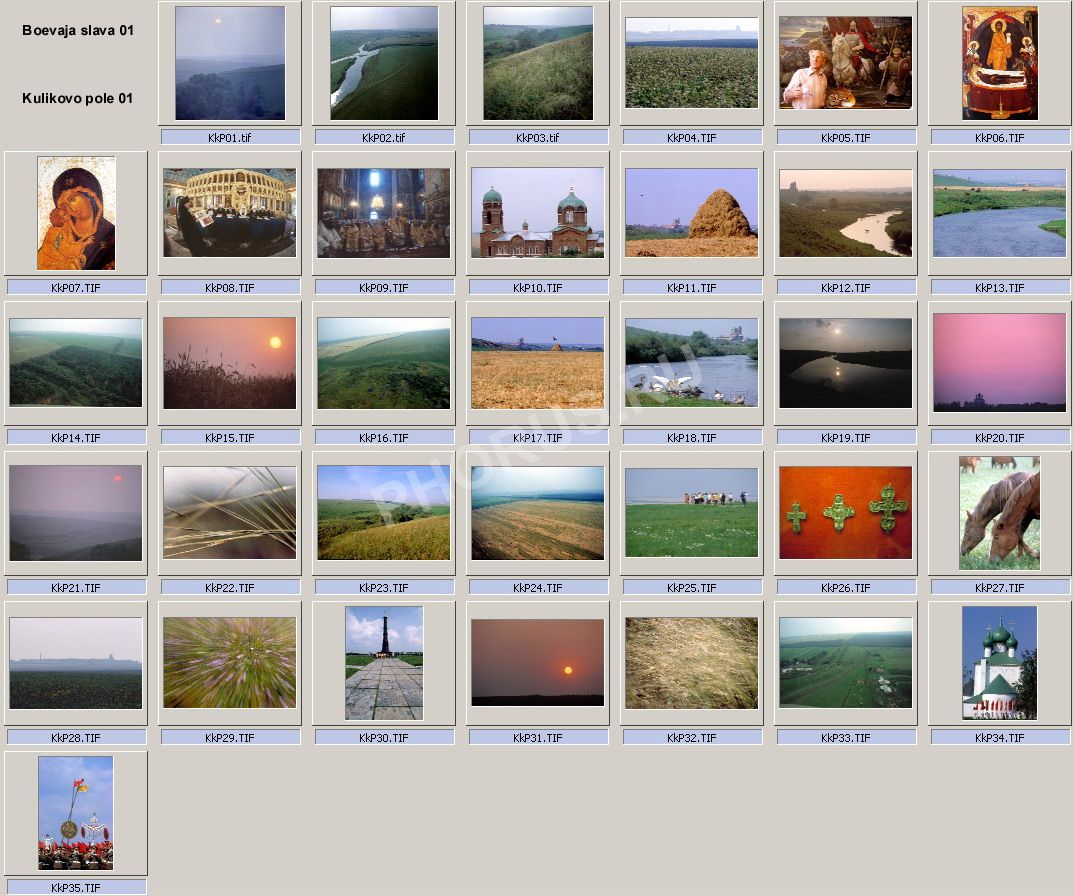The image size is (1074, 896).
Task: Select the KkP14.TIF forested hills thumbnail
Action: click(x=76, y=362)
